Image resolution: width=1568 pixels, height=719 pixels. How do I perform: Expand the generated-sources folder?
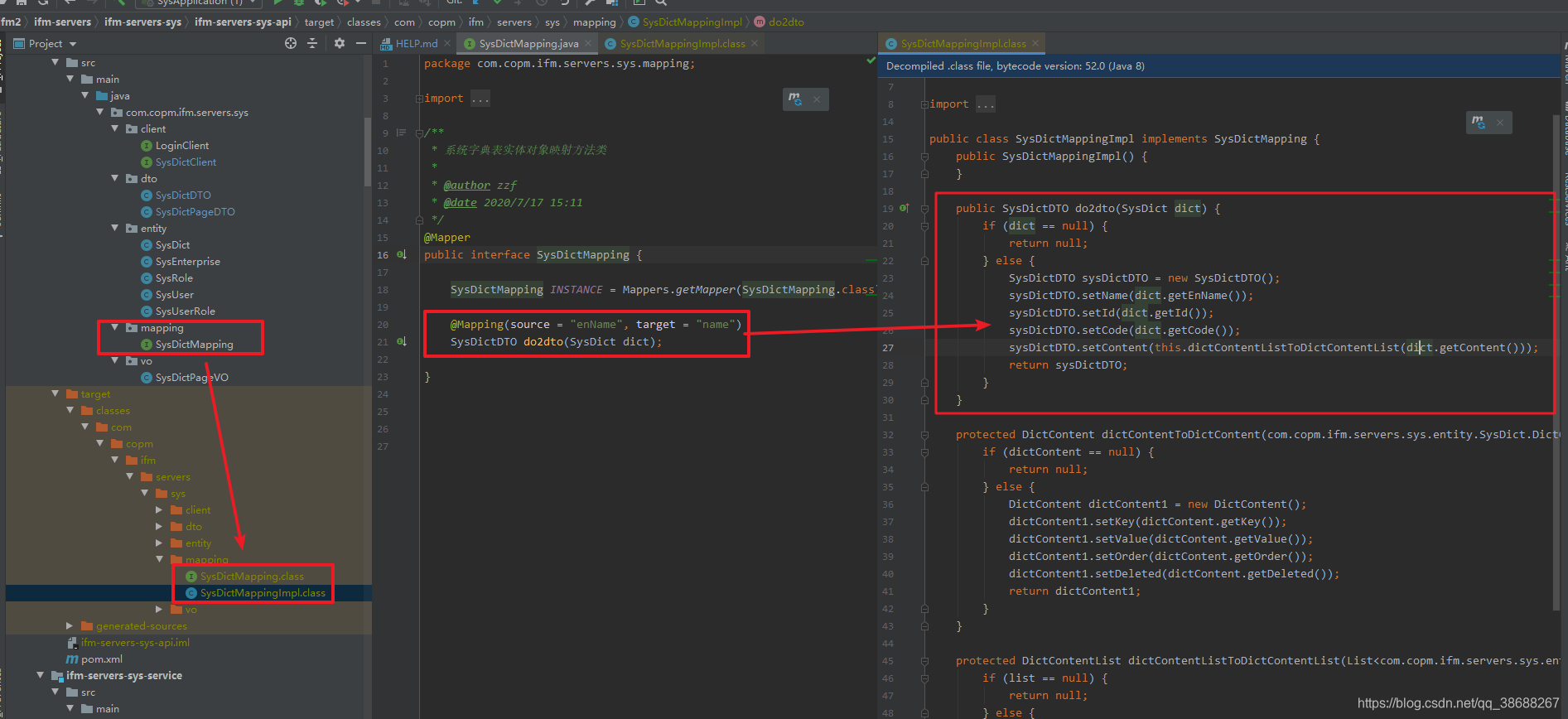[x=70, y=625]
